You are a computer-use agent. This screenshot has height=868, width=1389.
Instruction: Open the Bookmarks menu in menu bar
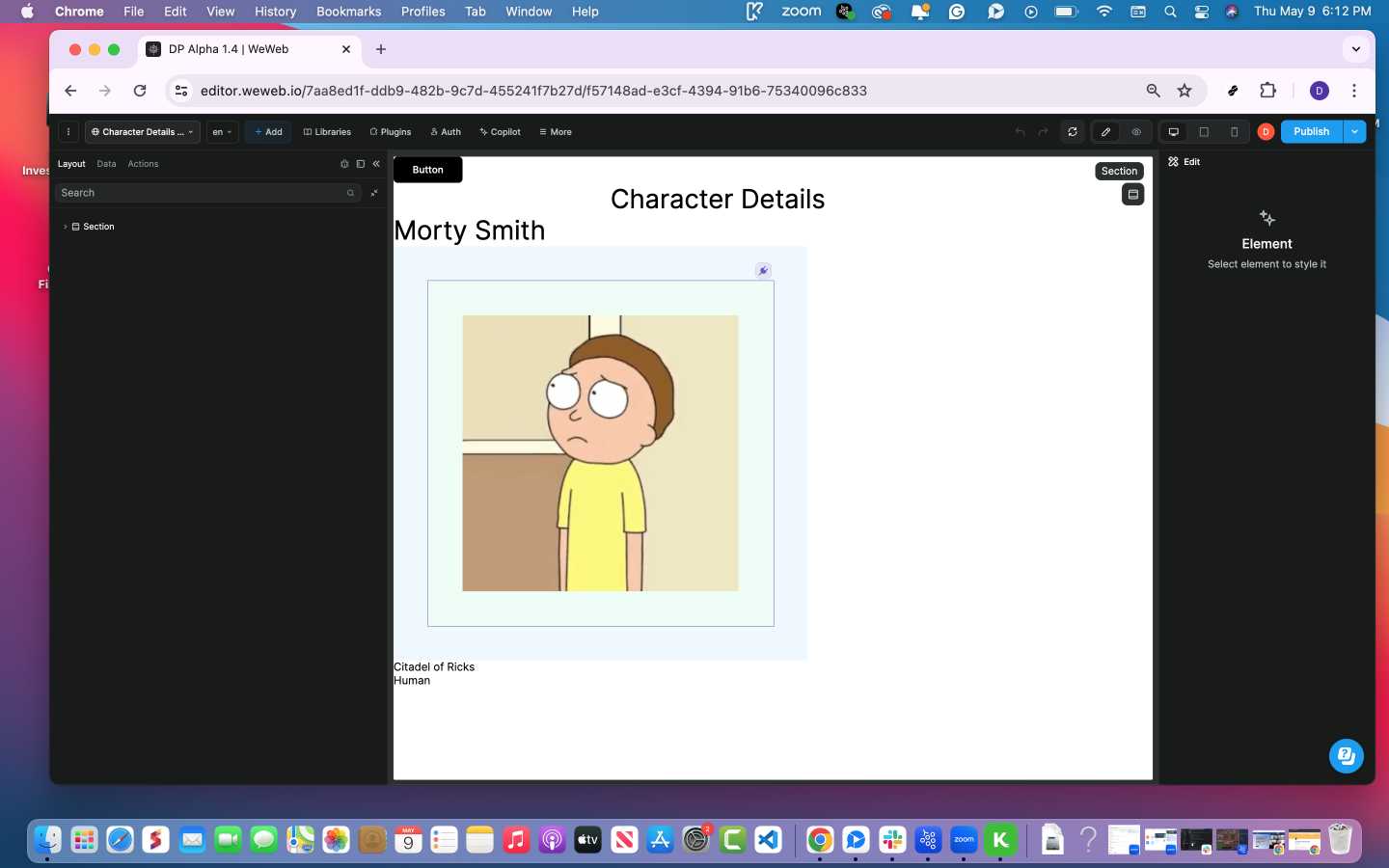tap(348, 12)
